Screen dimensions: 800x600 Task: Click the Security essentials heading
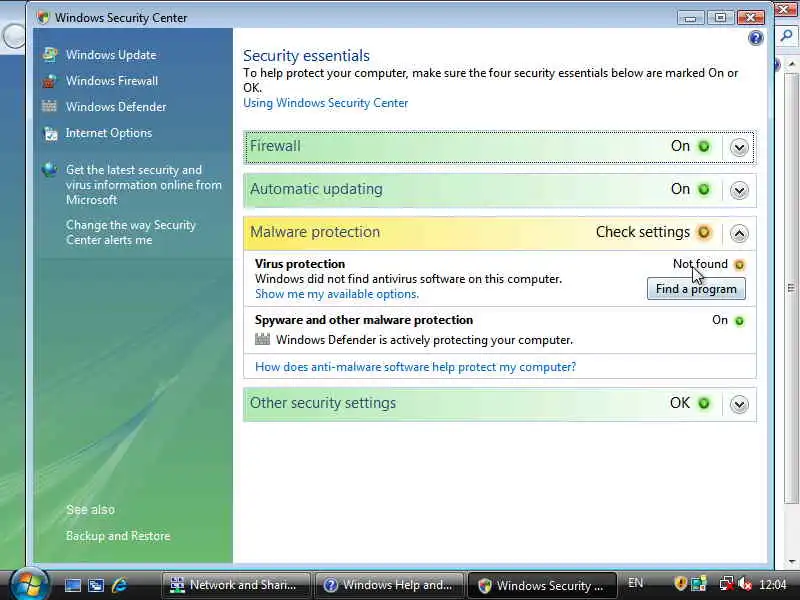(306, 56)
